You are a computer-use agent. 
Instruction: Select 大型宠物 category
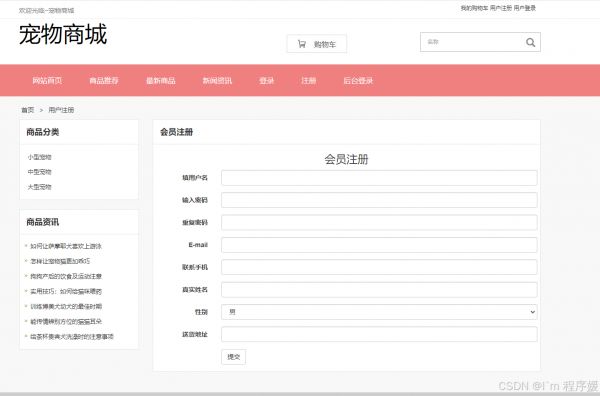(x=39, y=187)
